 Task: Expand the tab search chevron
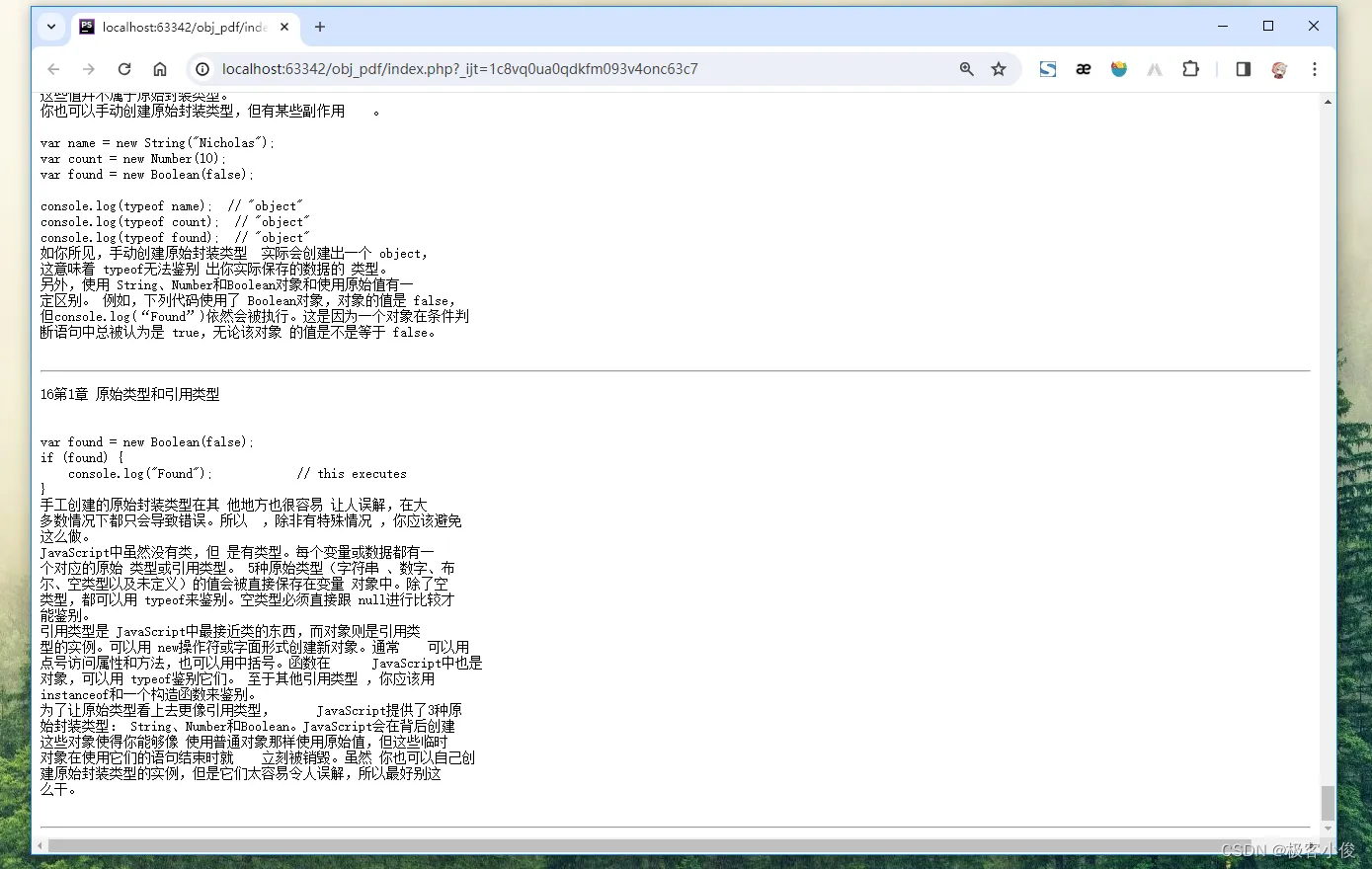[51, 27]
